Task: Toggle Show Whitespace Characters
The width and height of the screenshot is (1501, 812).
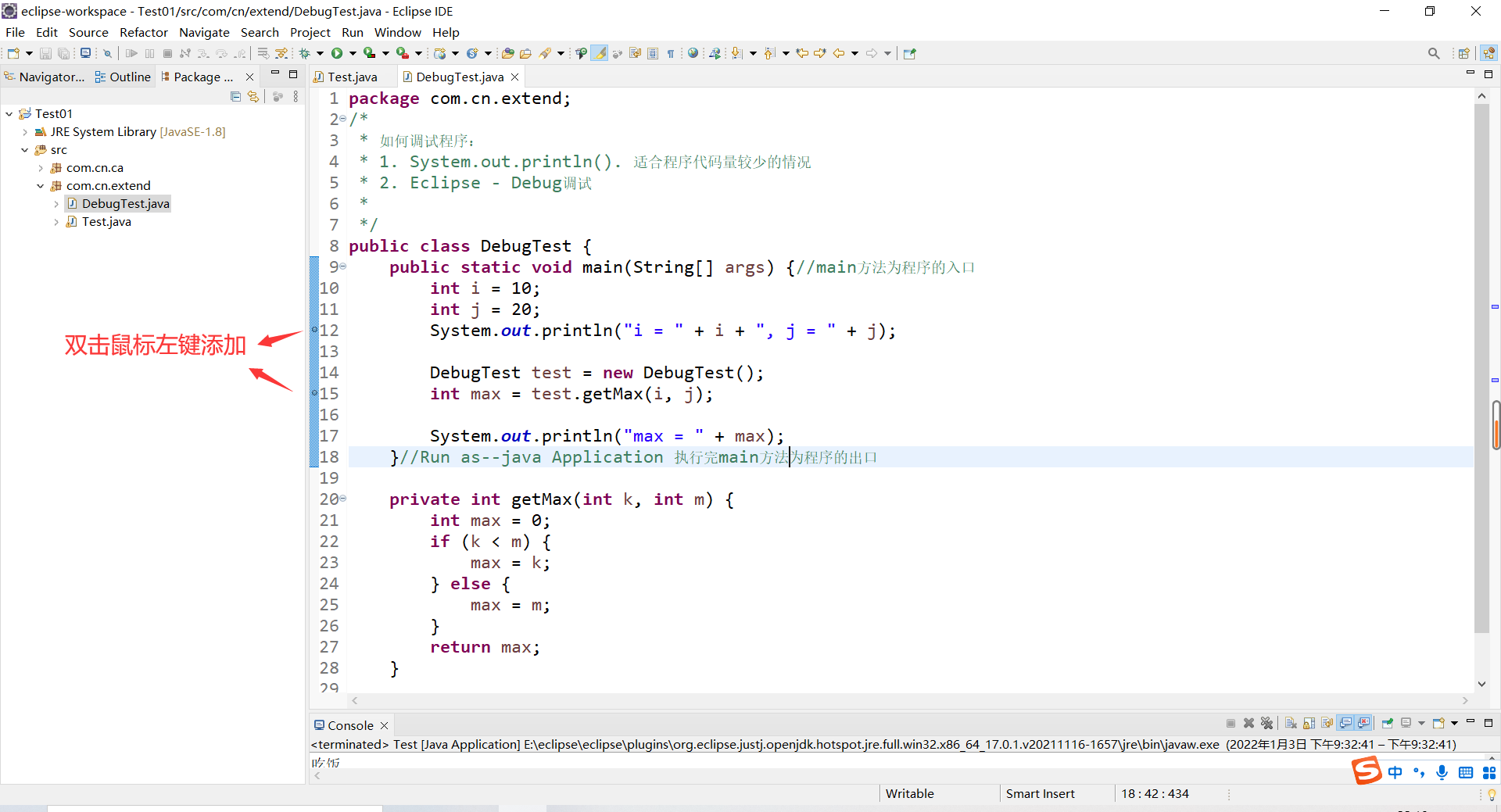Action: [x=671, y=53]
